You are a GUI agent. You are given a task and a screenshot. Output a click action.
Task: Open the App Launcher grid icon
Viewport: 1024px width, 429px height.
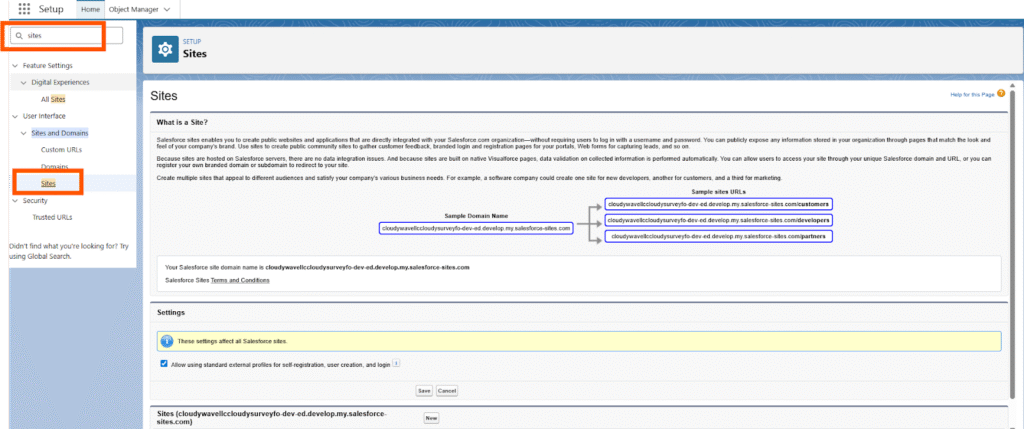(x=24, y=9)
